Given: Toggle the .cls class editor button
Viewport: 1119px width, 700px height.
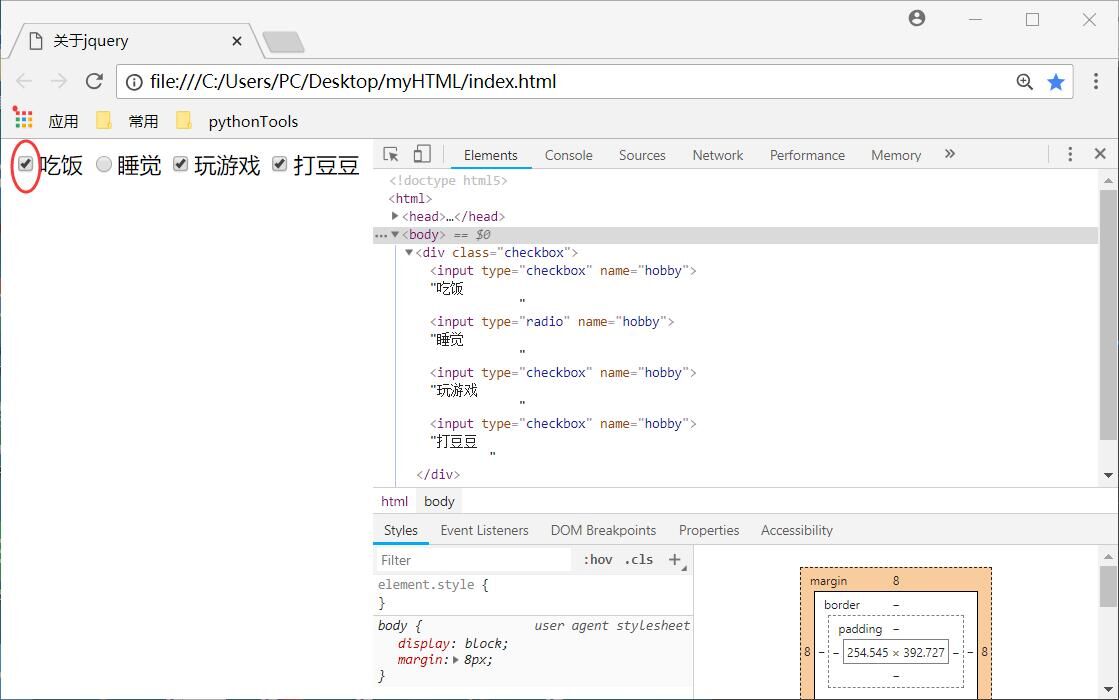Looking at the screenshot, I should click(639, 560).
